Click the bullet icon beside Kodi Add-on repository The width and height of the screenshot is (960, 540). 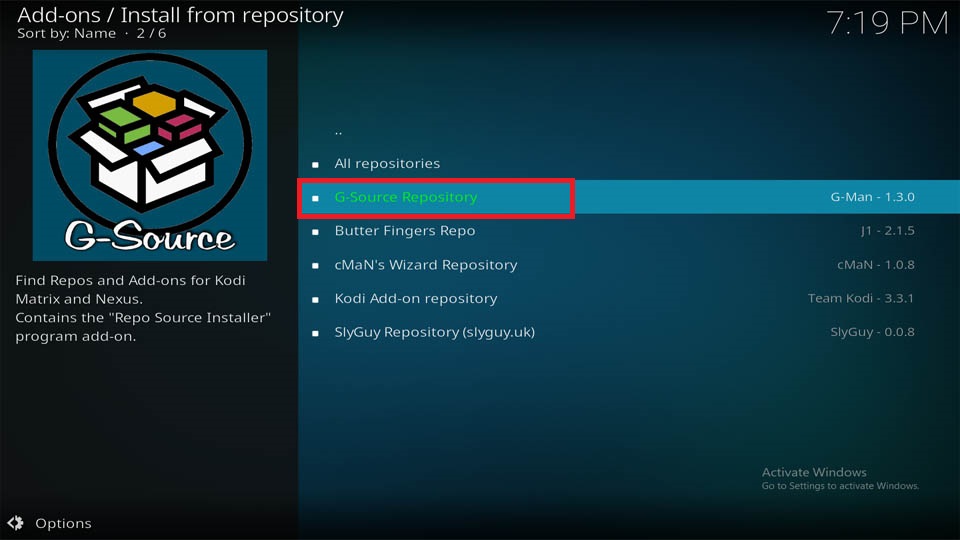pyautogui.click(x=315, y=299)
